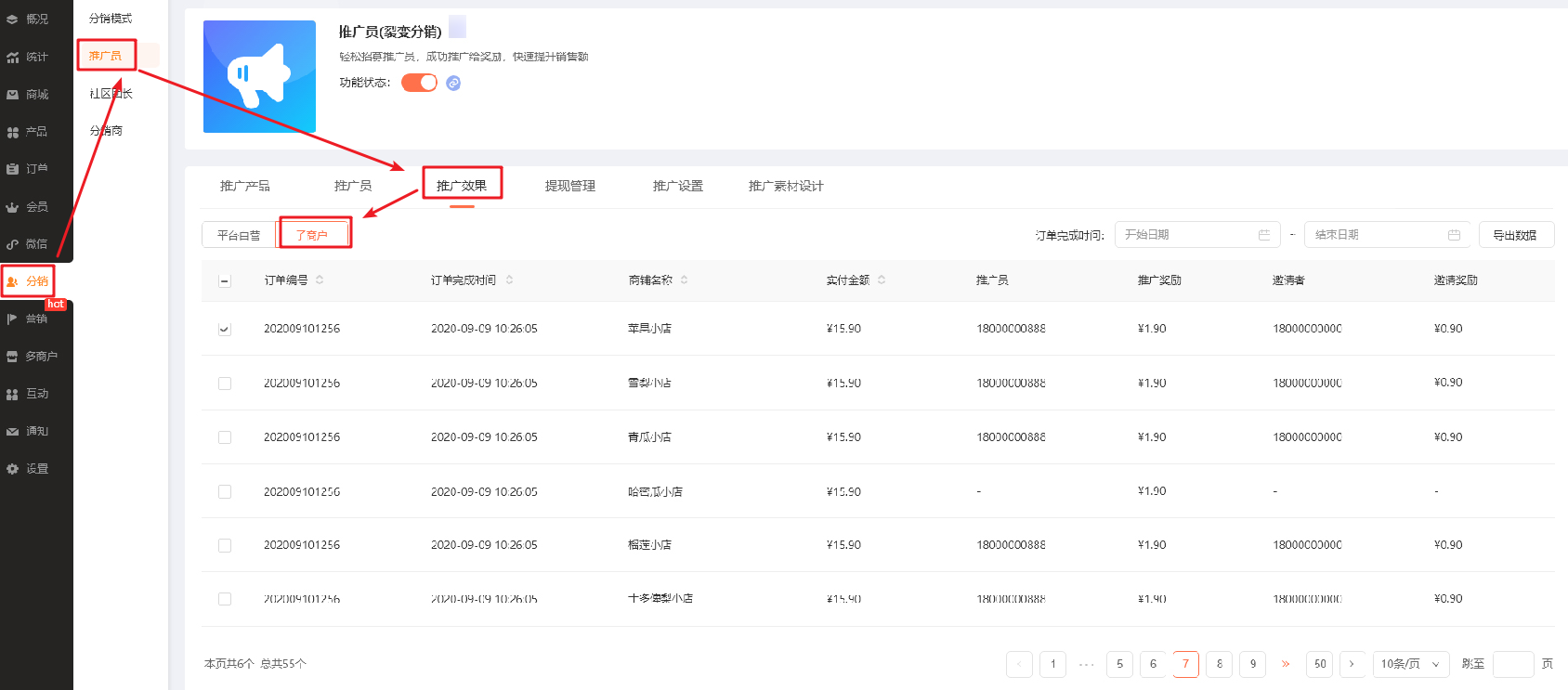Click the 分销 distribution sidebar icon
1568x690 pixels.
click(x=12, y=281)
